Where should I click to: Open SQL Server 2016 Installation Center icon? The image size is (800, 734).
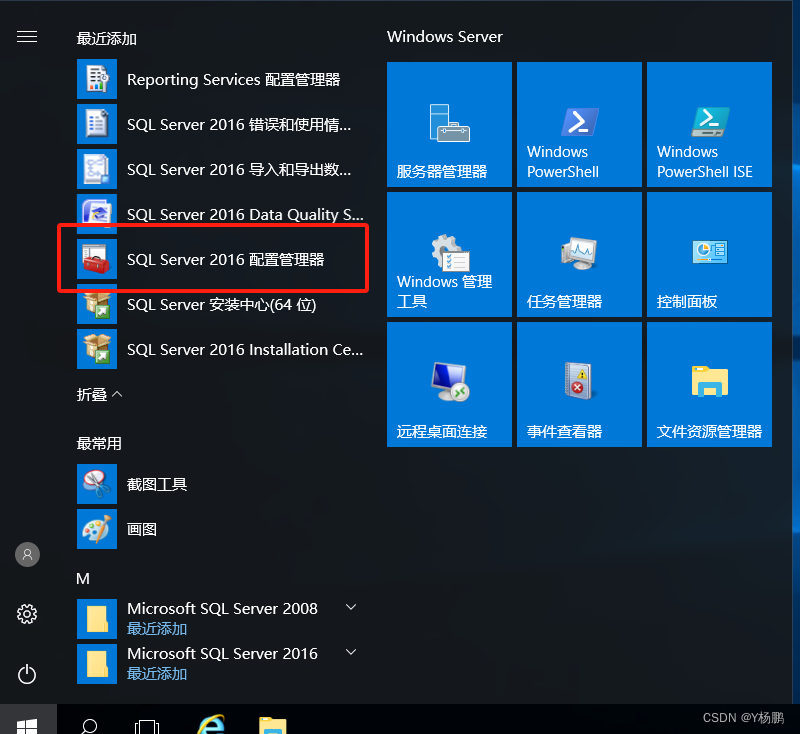[x=97, y=349]
